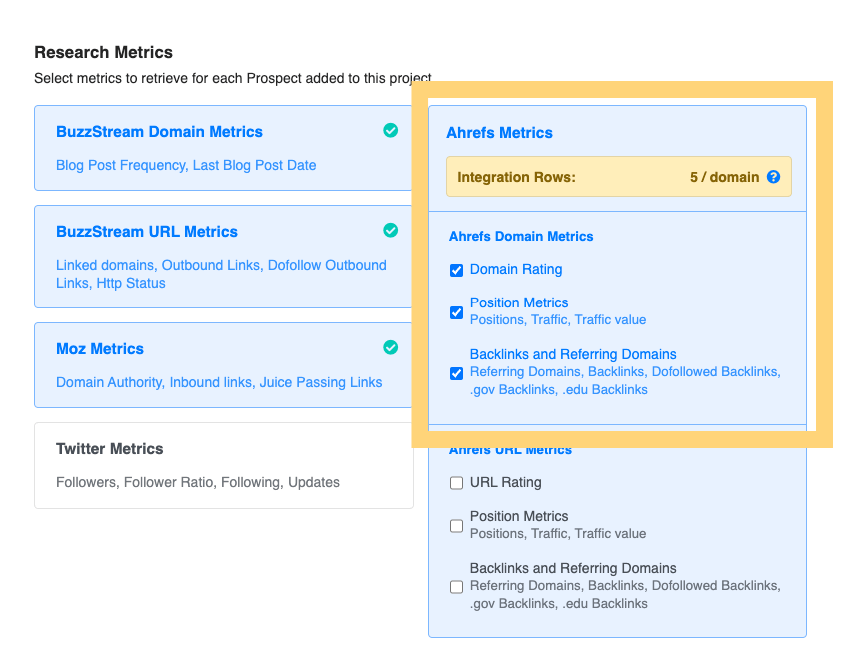Open BuzzStream Domain Metrics details
The height and width of the screenshot is (661, 847).
160,131
